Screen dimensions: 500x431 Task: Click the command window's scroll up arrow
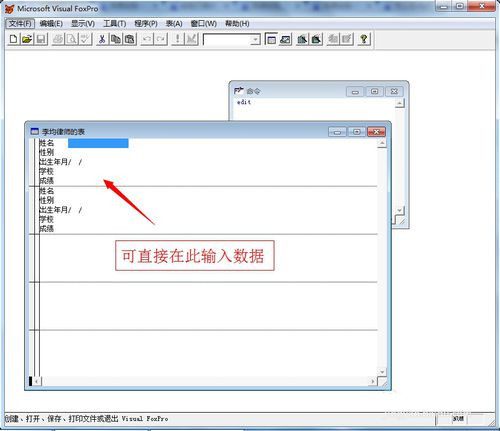[399, 103]
